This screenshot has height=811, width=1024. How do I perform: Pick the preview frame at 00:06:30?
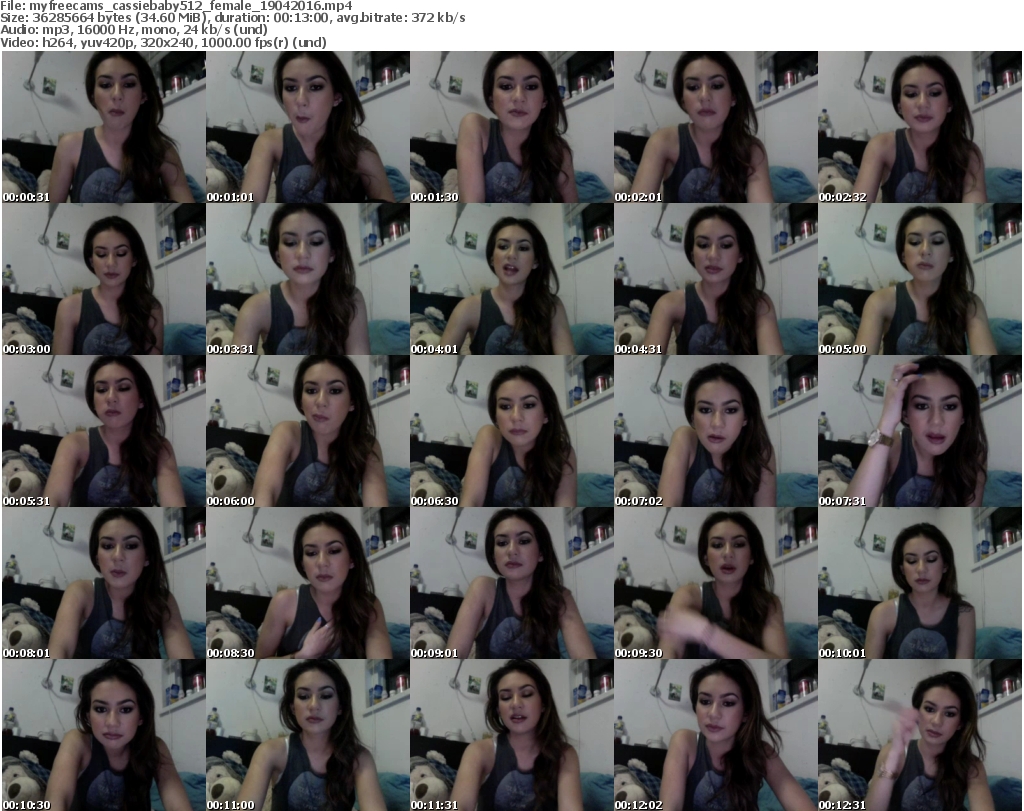click(x=511, y=432)
